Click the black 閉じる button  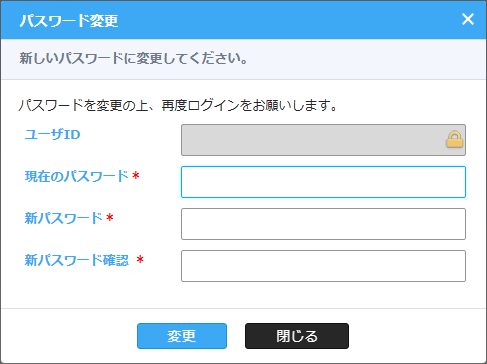[x=297, y=336]
